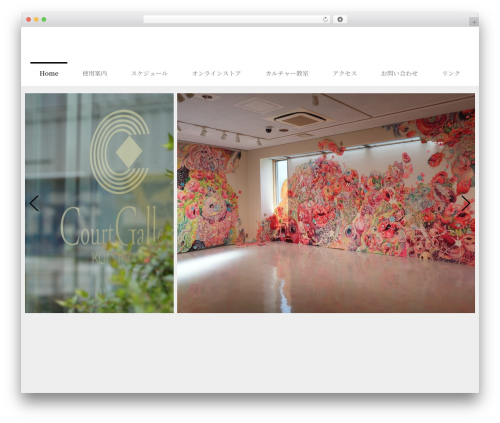Select the アクセス menu item
The height and width of the screenshot is (423, 500).
(345, 73)
